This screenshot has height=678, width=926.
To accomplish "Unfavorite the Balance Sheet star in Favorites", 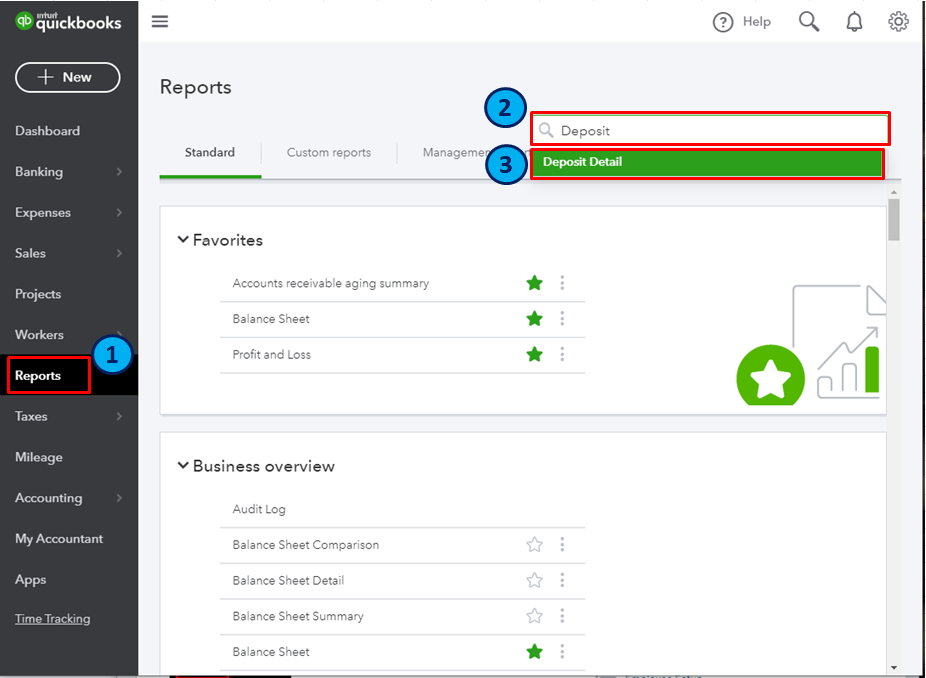I will click(534, 319).
